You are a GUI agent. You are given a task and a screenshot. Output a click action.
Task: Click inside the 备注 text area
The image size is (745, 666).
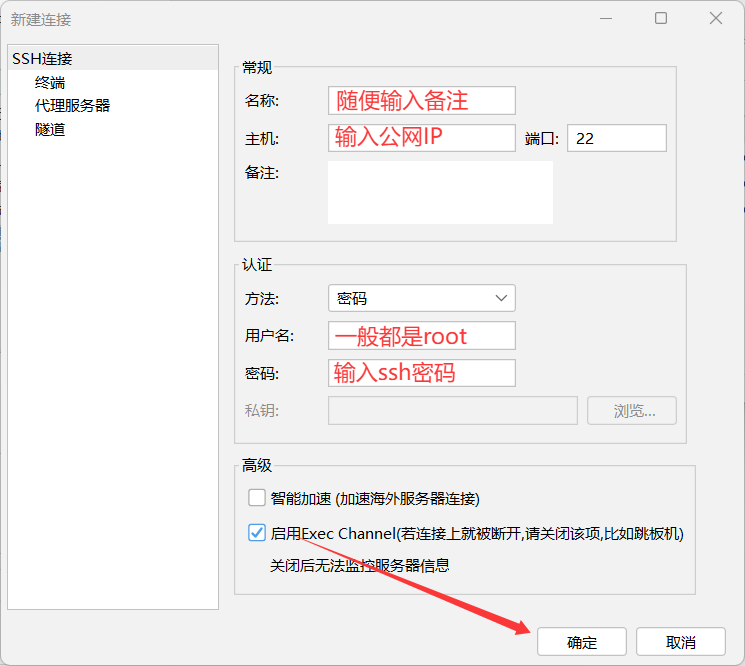440,192
